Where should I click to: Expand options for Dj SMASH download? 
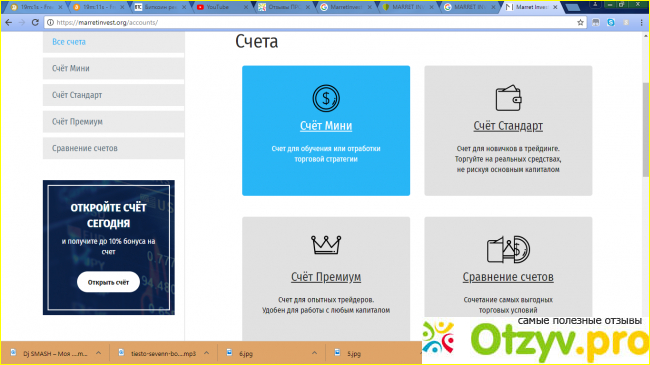point(98,353)
